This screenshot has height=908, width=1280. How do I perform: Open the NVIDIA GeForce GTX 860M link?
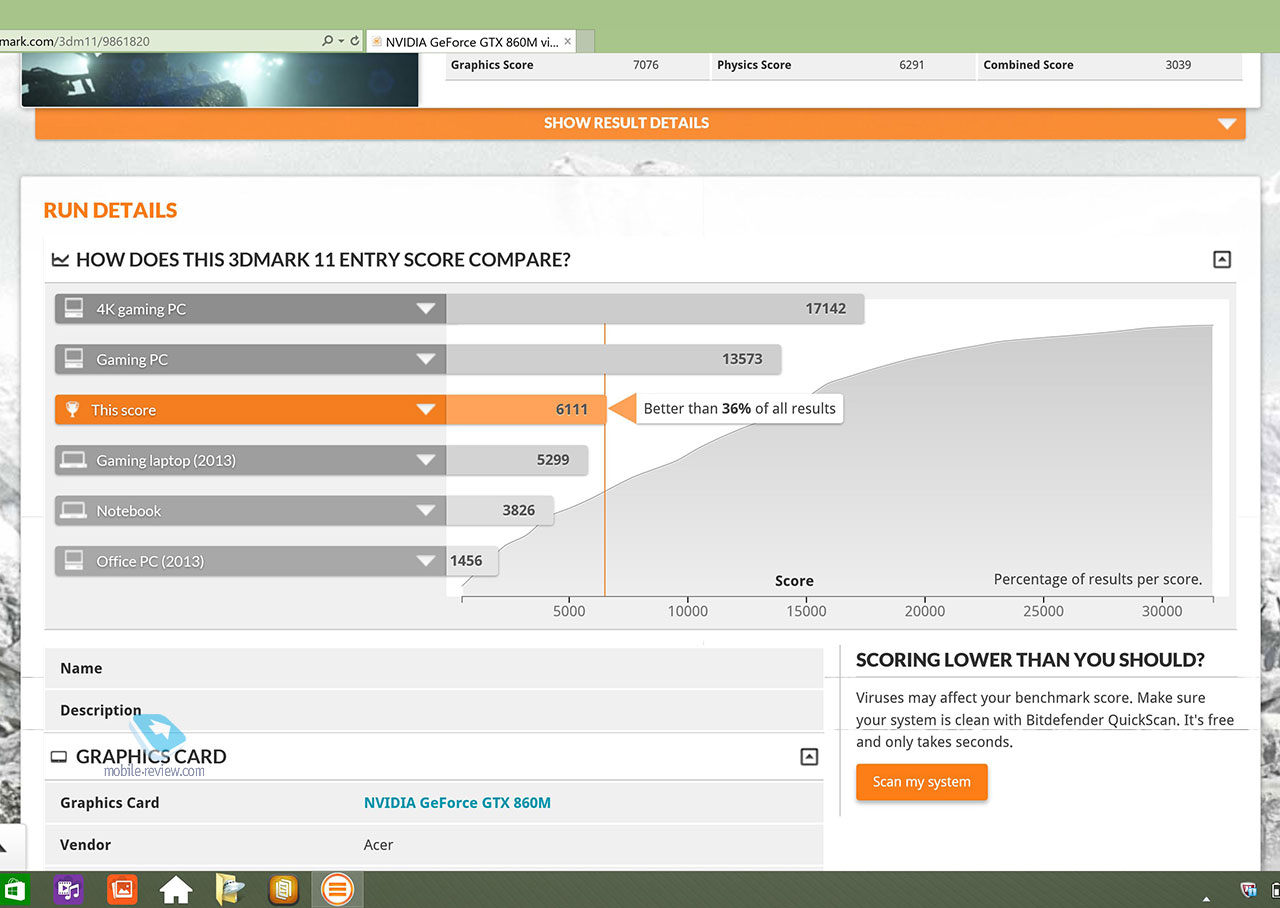point(457,803)
